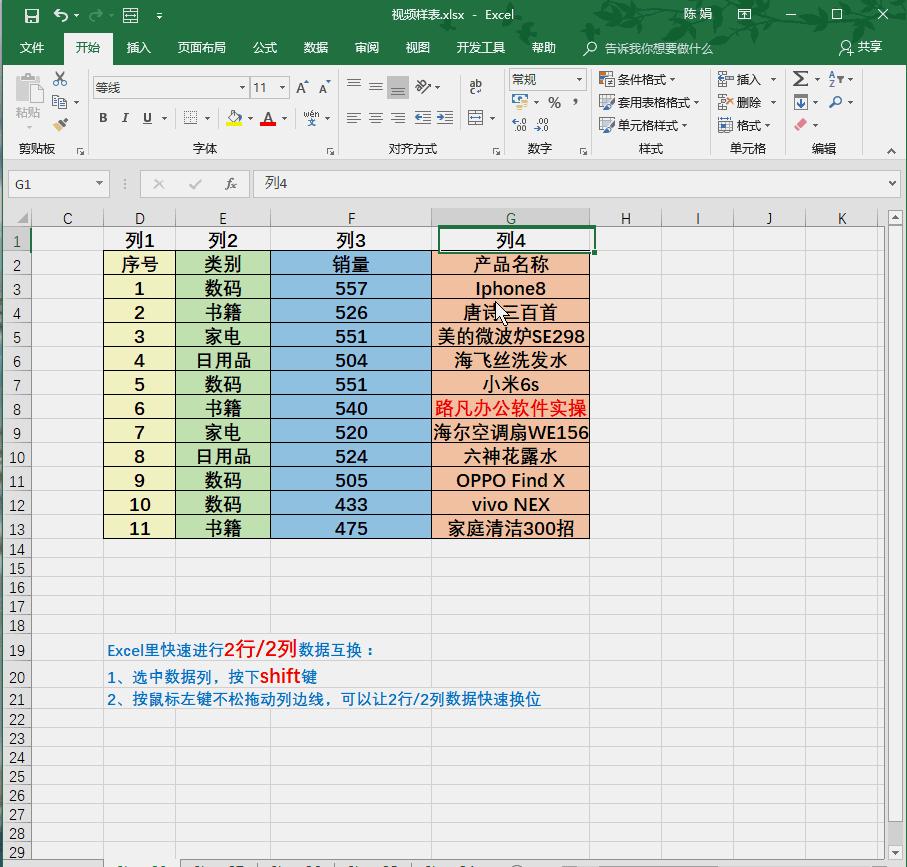
Task: Toggle bold formatting (B)
Action: [102, 117]
